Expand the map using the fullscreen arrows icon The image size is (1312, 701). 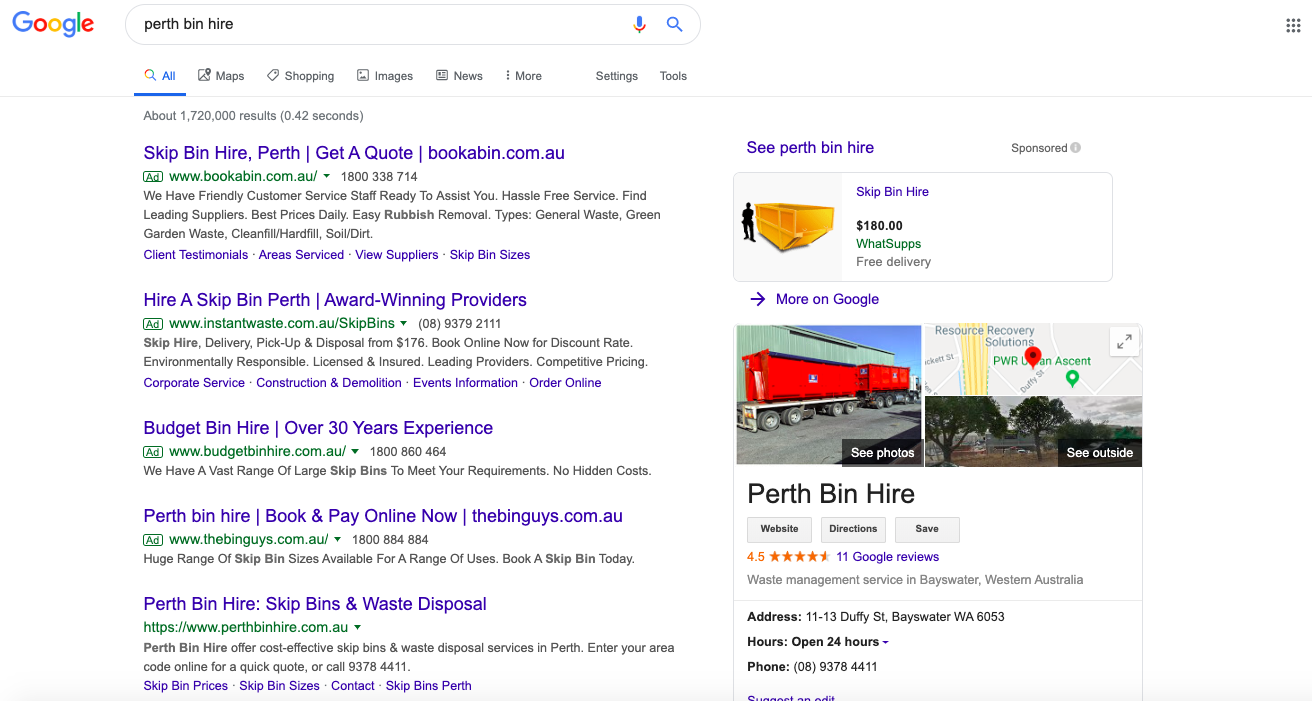pos(1124,341)
